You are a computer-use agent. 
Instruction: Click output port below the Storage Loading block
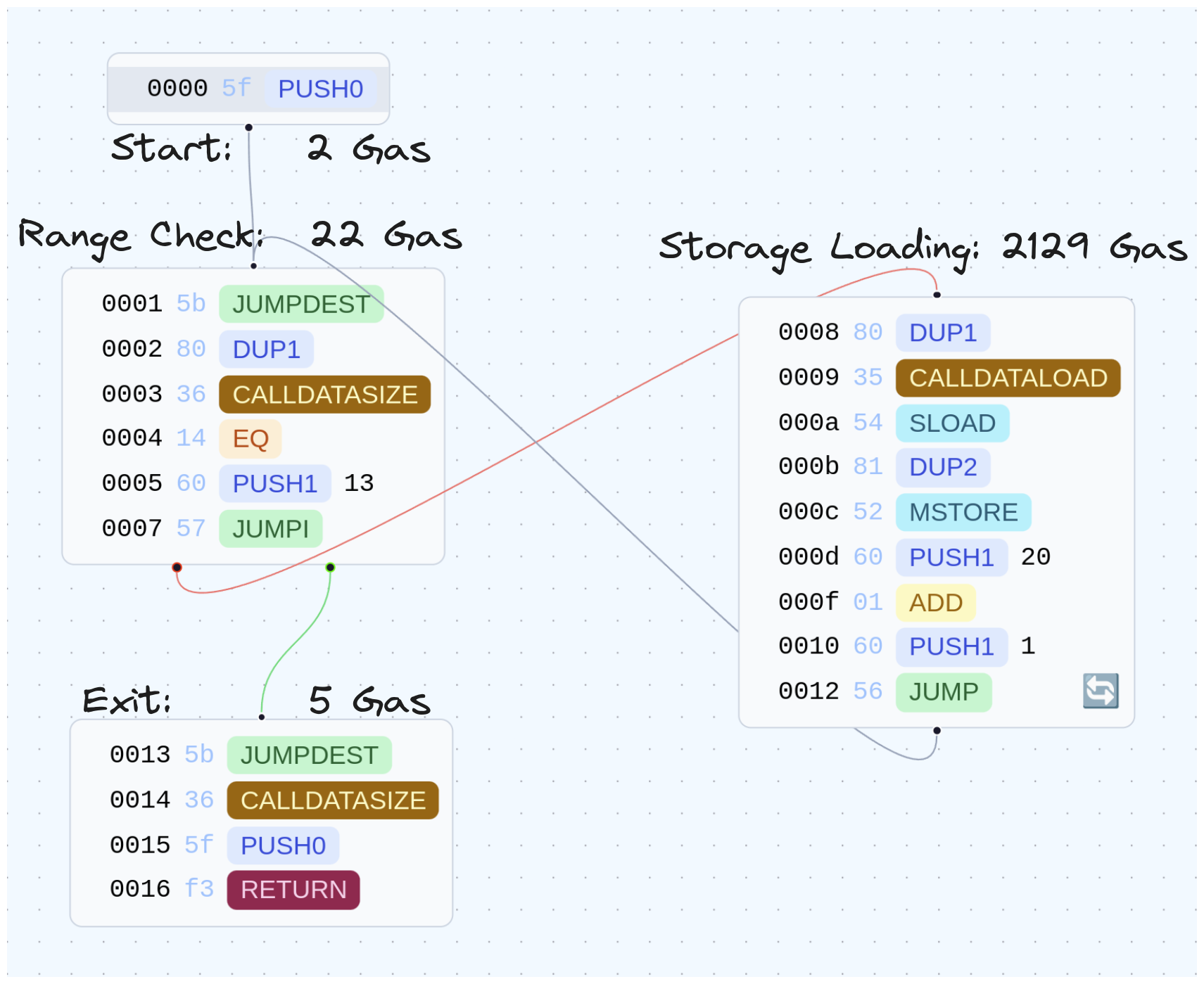point(937,730)
